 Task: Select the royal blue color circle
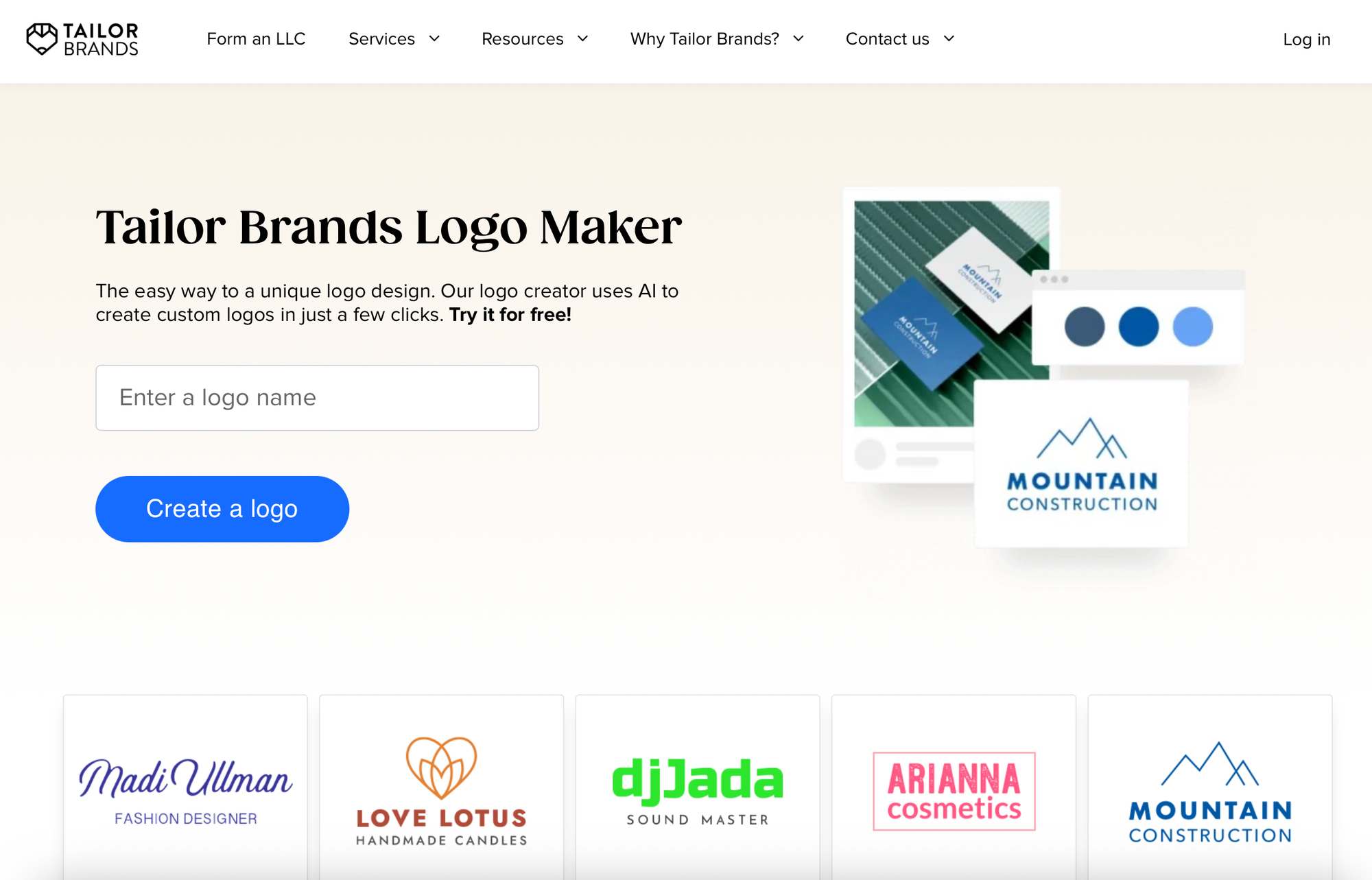coord(1139,326)
